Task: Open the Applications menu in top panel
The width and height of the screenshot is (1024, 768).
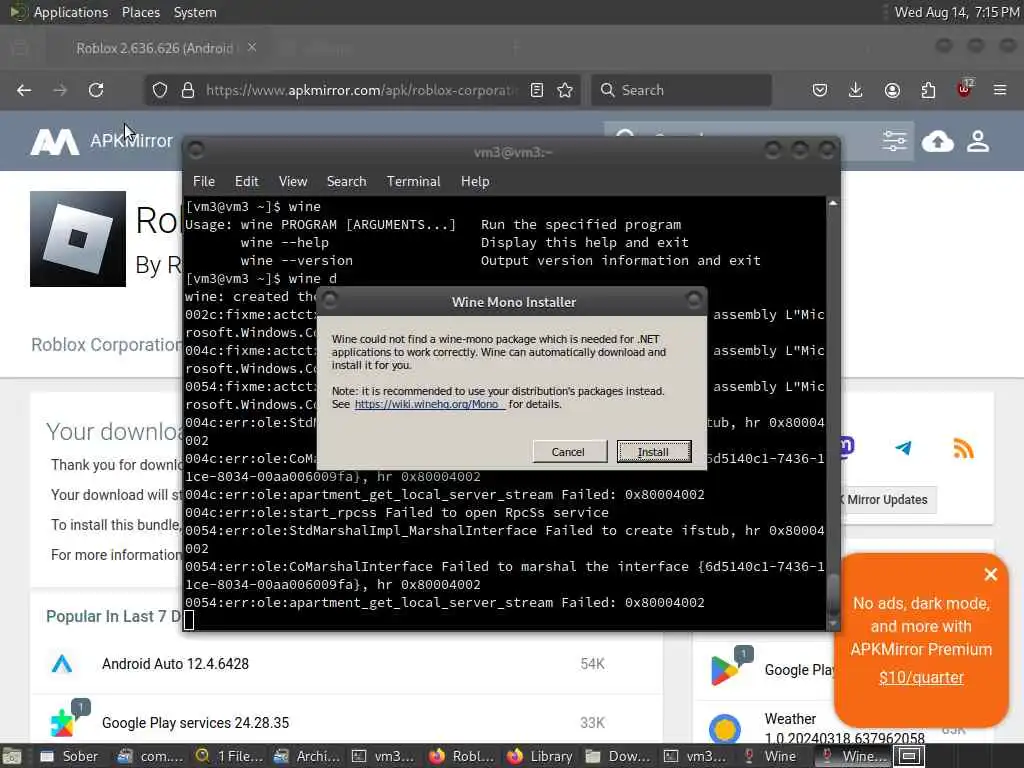Action: click(71, 12)
